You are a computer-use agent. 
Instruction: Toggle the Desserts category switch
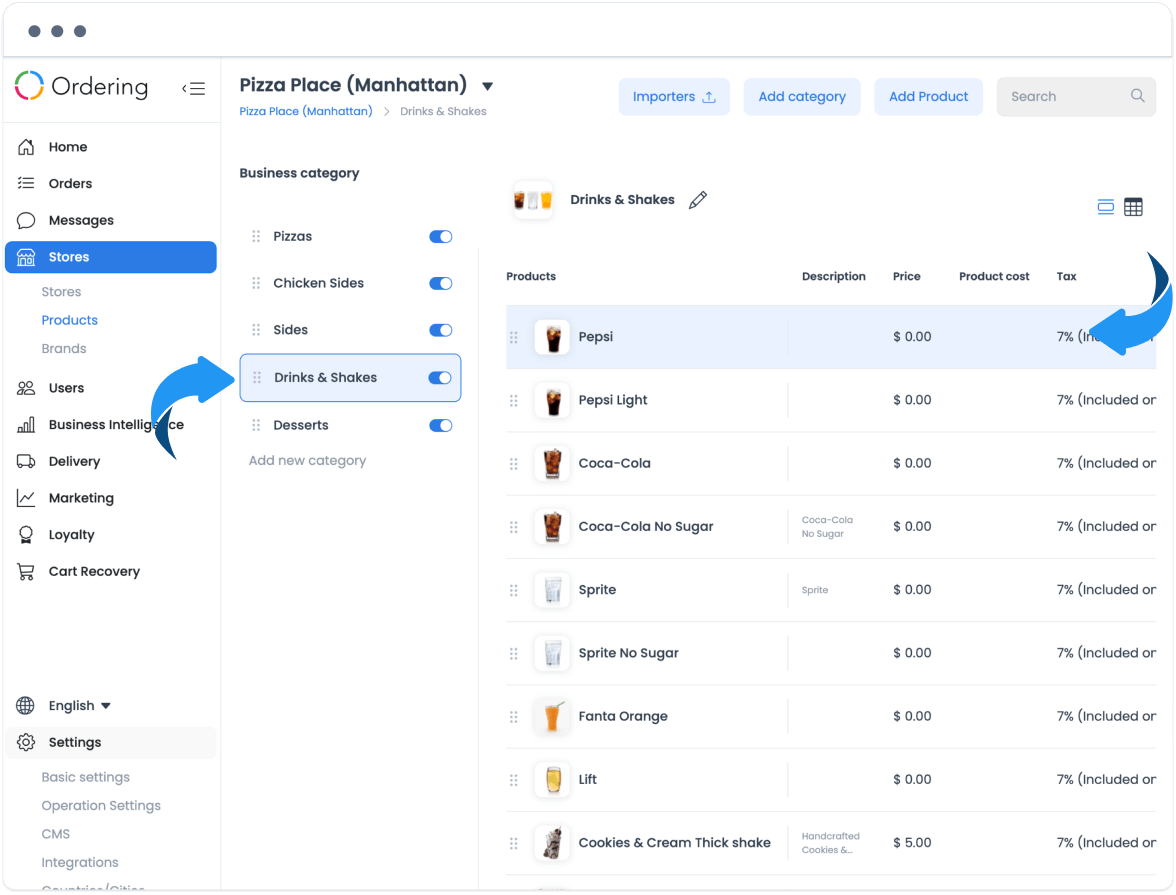coord(441,425)
